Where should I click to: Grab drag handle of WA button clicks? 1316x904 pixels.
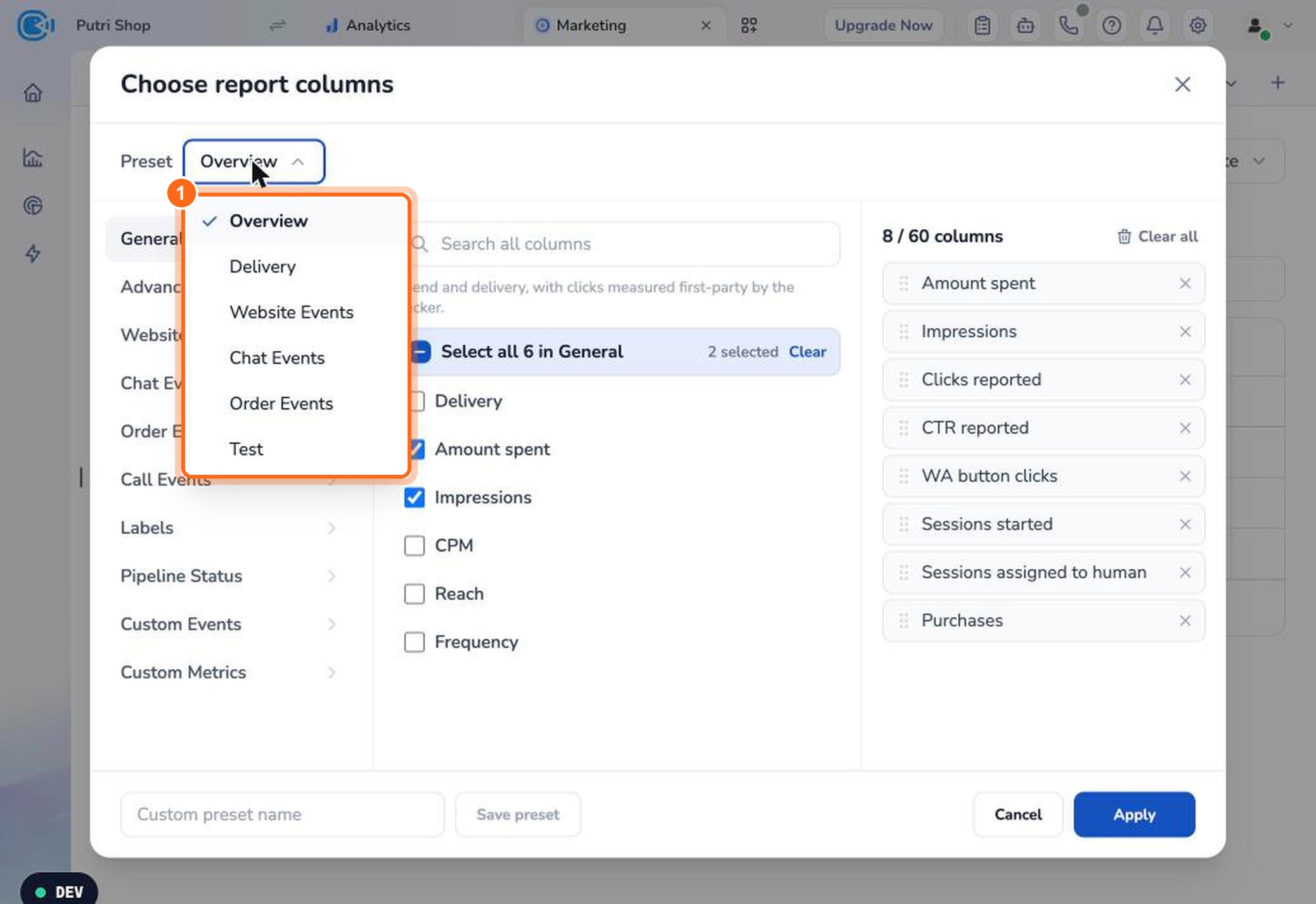click(x=904, y=476)
